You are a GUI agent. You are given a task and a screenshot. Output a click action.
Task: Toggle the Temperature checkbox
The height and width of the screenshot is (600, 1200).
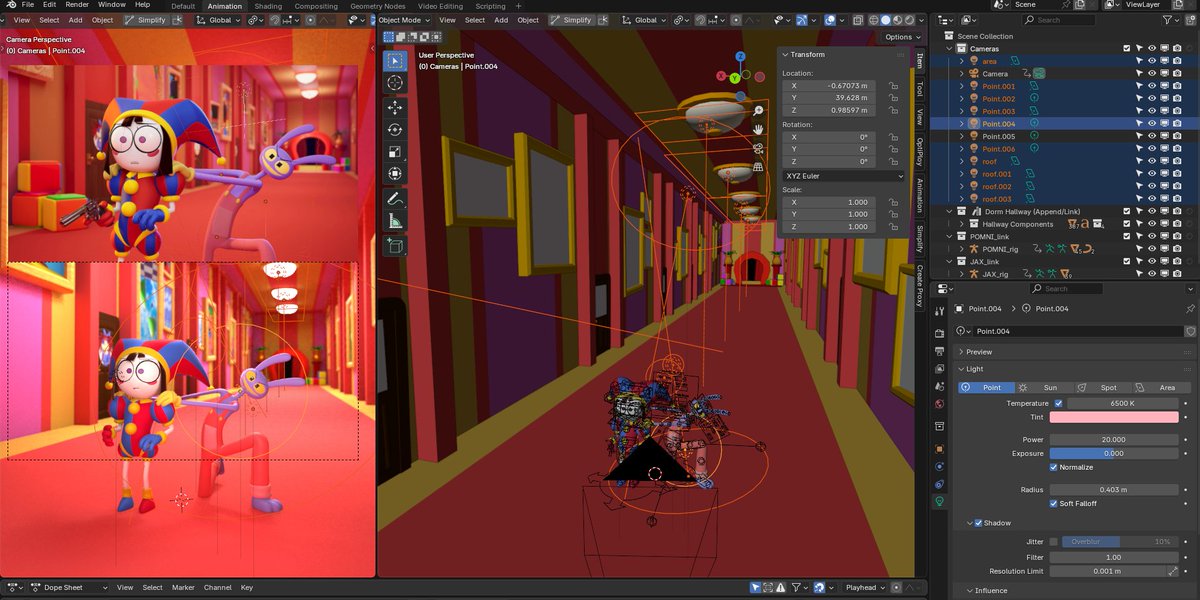[x=1059, y=403]
